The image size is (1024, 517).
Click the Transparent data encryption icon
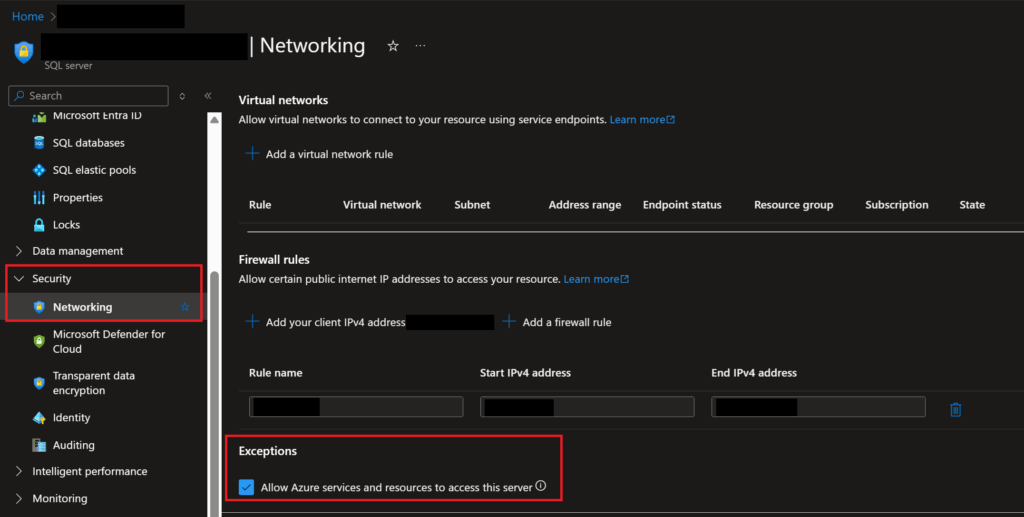[x=39, y=383]
